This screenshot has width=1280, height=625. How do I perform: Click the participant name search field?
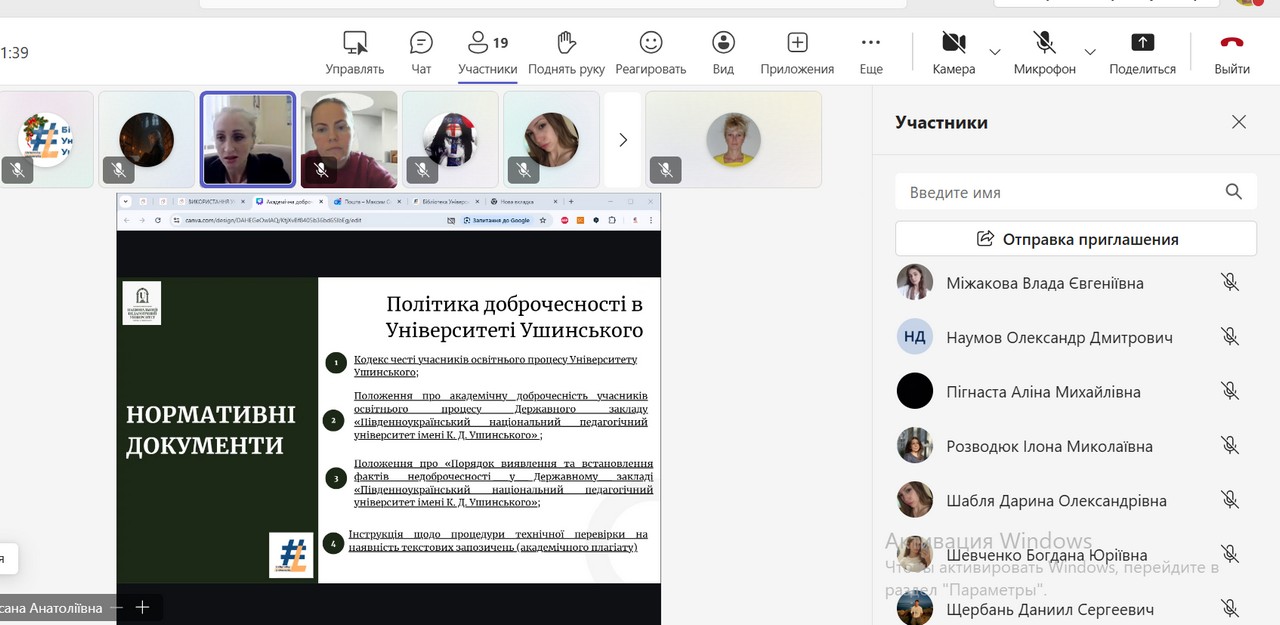point(1060,192)
